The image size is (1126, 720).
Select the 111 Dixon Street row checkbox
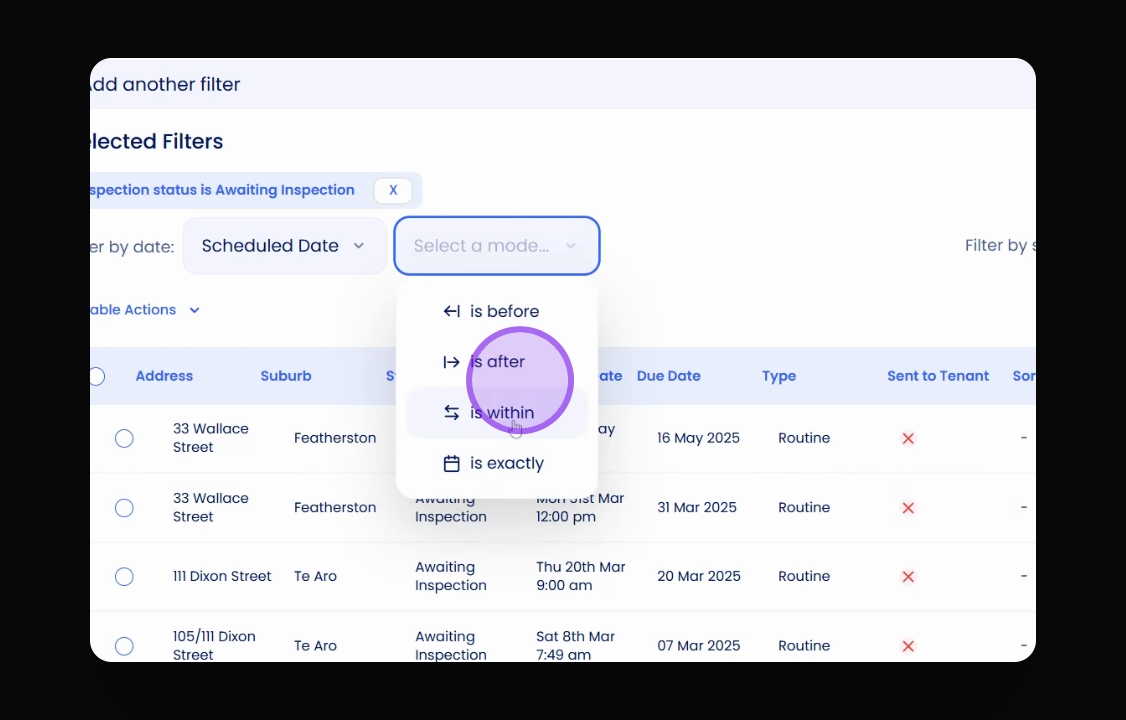(124, 576)
